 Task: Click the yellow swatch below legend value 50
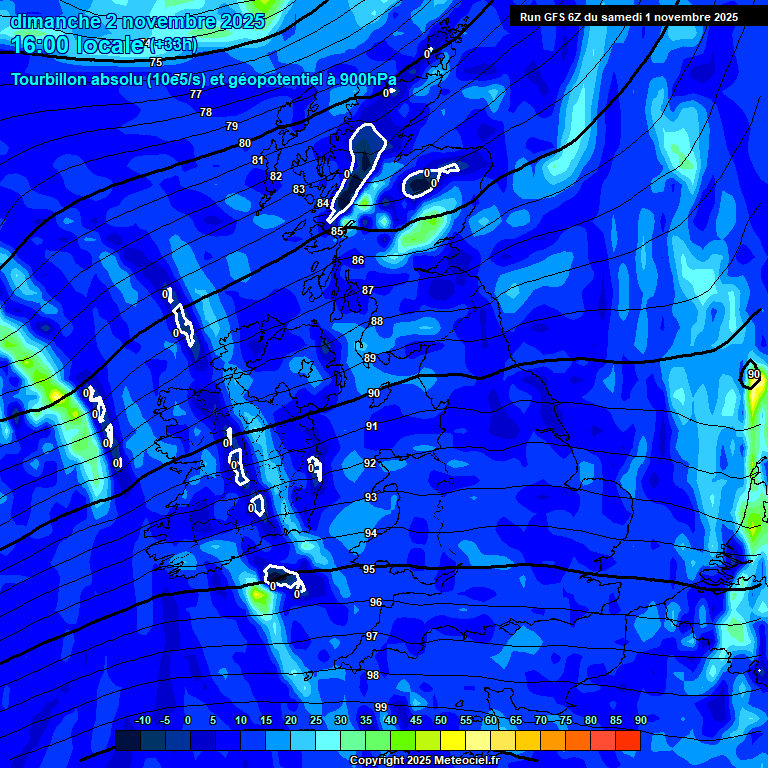(452, 741)
